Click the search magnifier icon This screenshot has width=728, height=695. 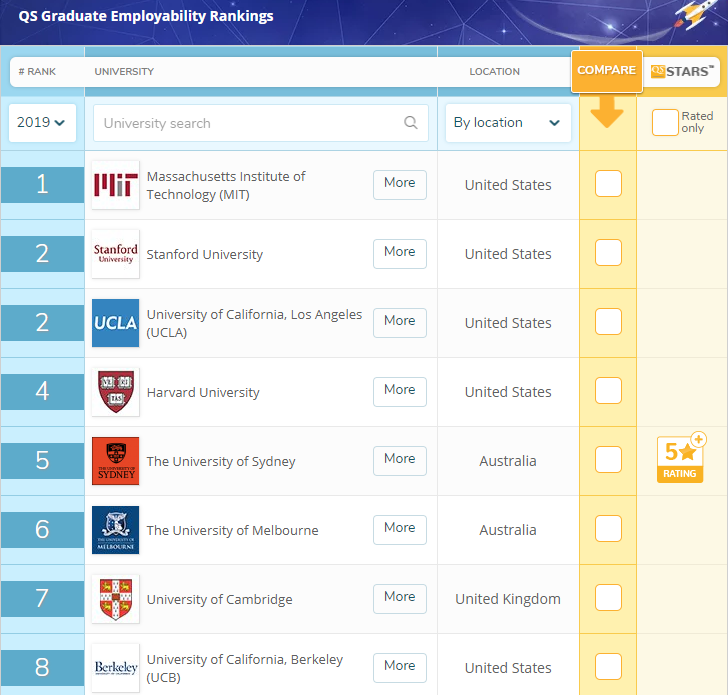410,123
